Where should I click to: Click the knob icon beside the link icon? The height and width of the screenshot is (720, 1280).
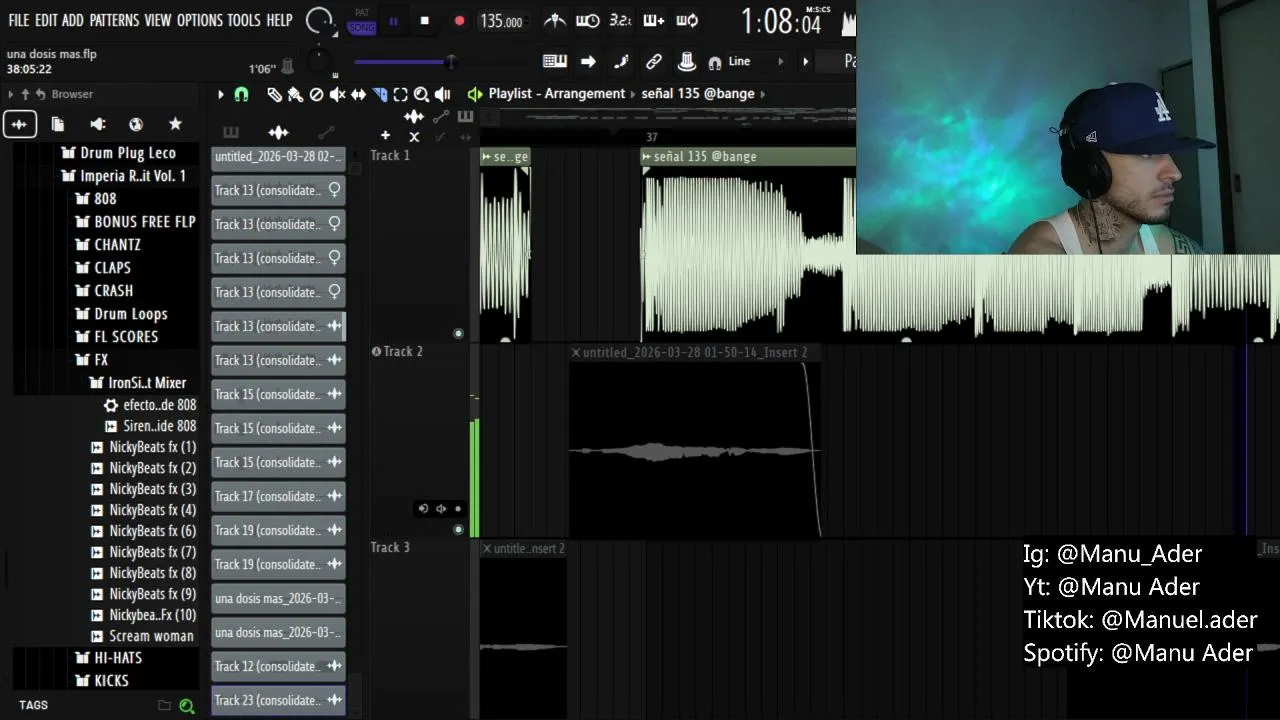point(687,62)
